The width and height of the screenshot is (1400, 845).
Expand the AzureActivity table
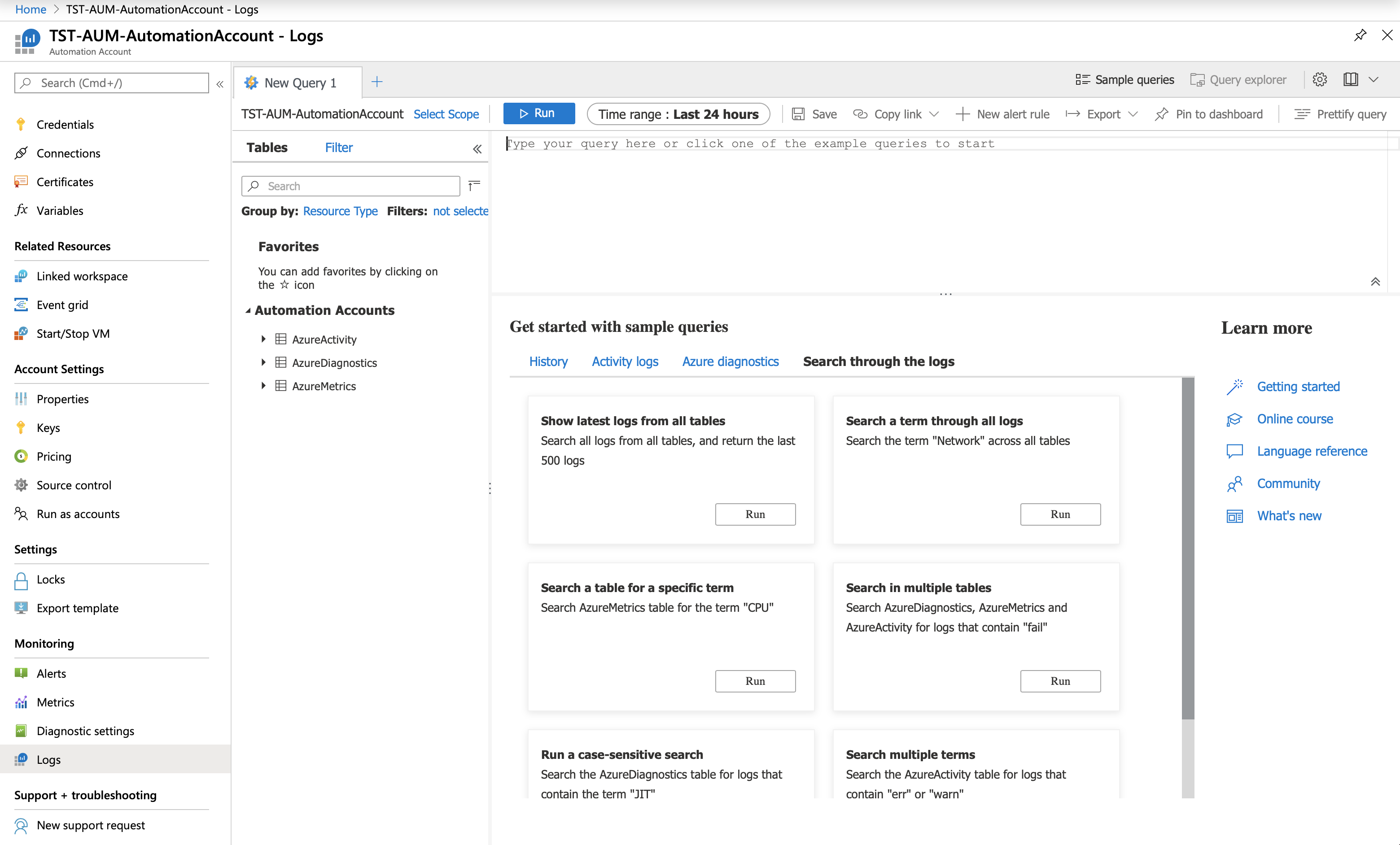pyautogui.click(x=263, y=339)
